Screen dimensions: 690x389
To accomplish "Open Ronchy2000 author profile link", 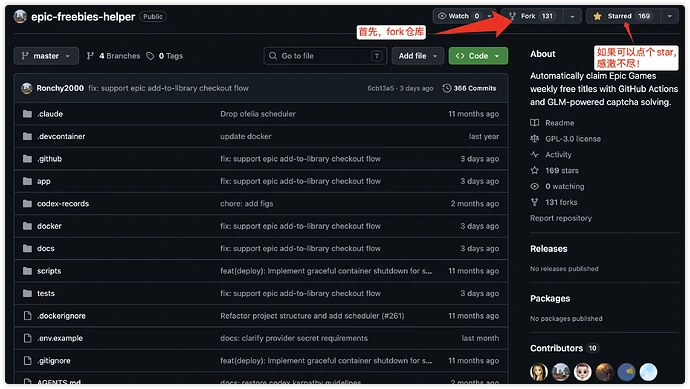I will point(60,88).
